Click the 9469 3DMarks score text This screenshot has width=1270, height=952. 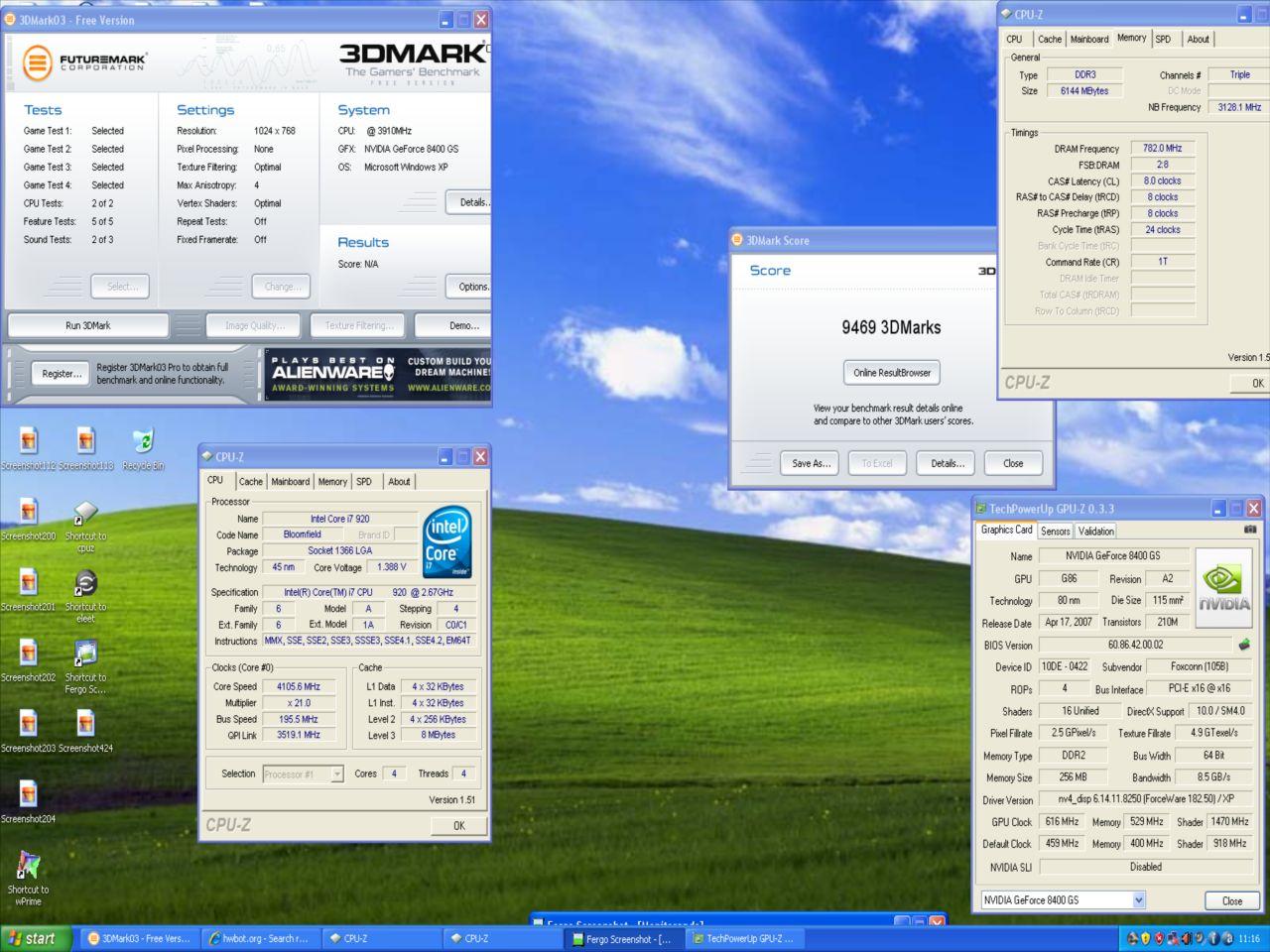click(x=891, y=327)
